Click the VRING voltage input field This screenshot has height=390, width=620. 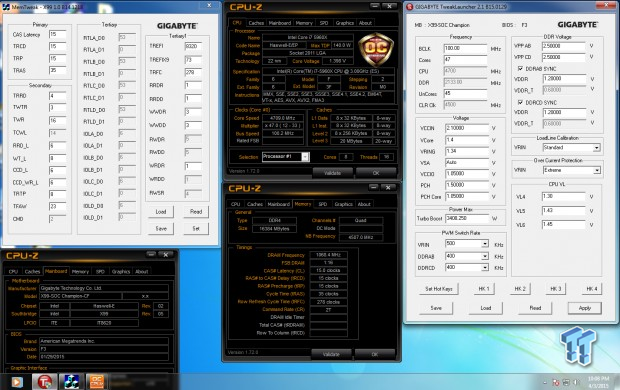[467, 151]
